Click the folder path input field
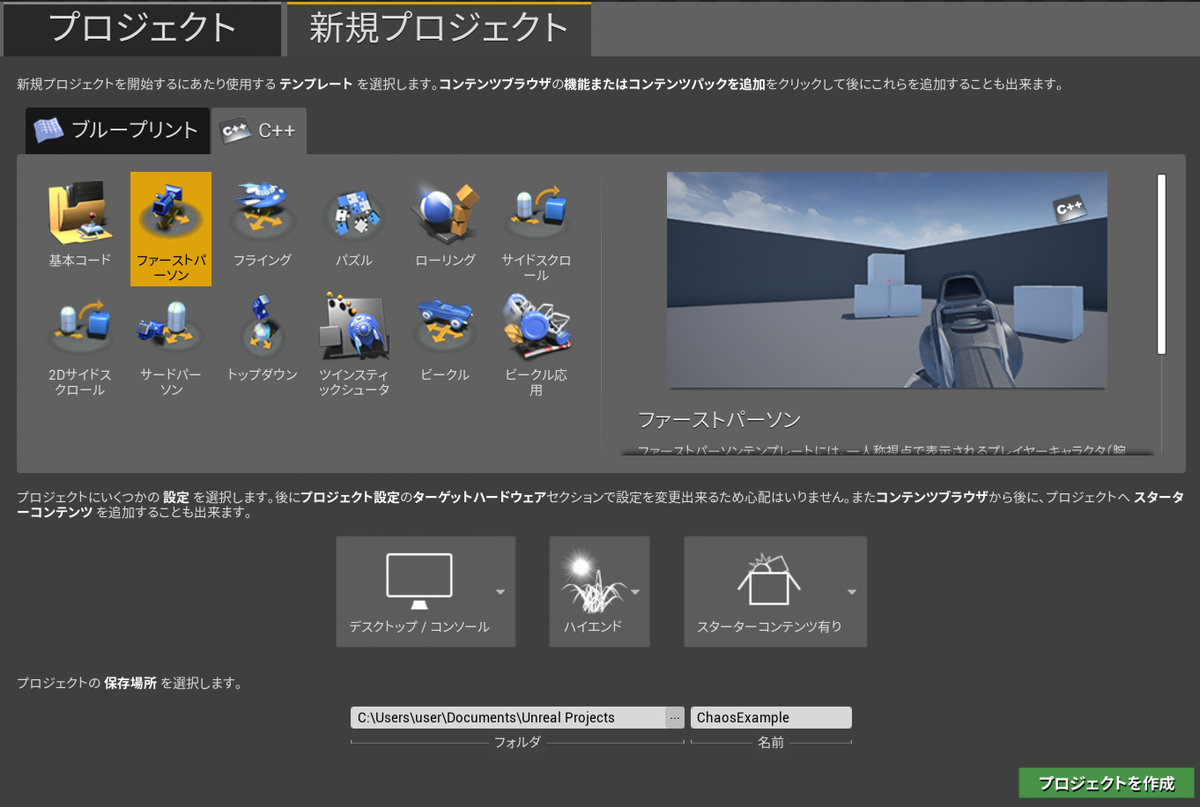Image resolution: width=1200 pixels, height=807 pixels. (508, 717)
